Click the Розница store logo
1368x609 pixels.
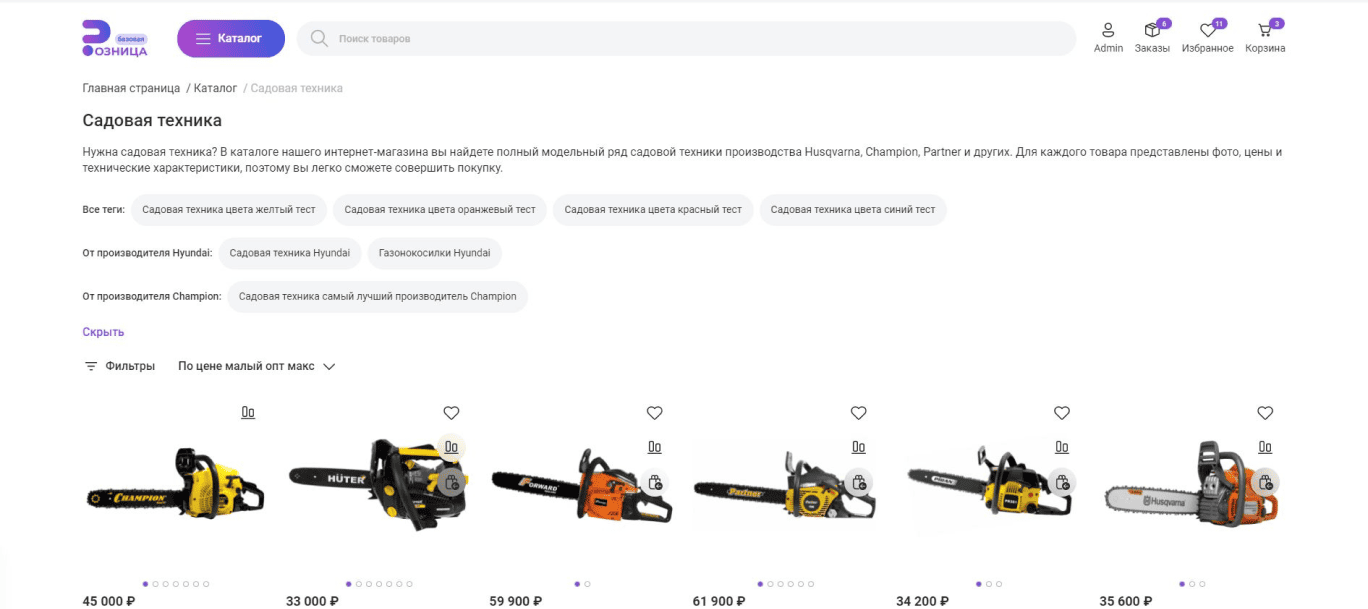[x=115, y=38]
